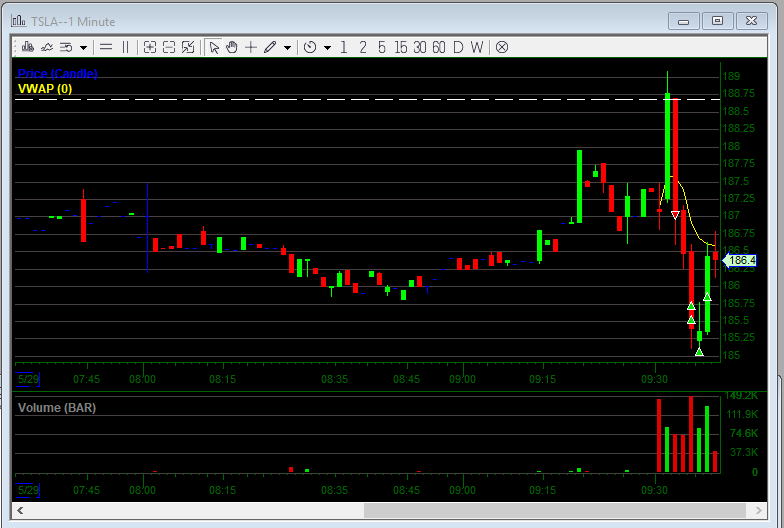
Task: Click the 189 price axis label
Action: [732, 76]
